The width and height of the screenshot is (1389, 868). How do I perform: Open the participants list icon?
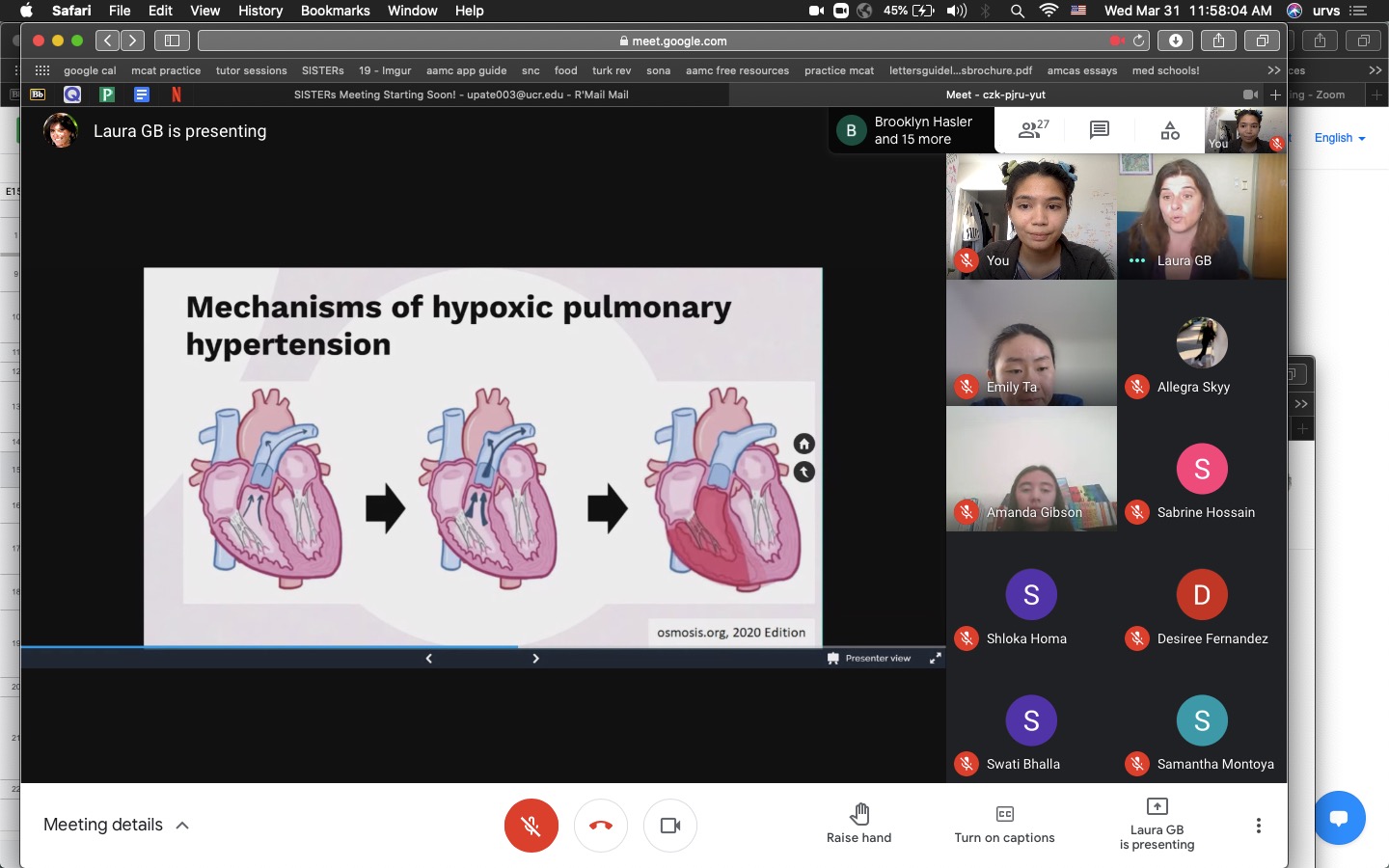pos(1033,130)
